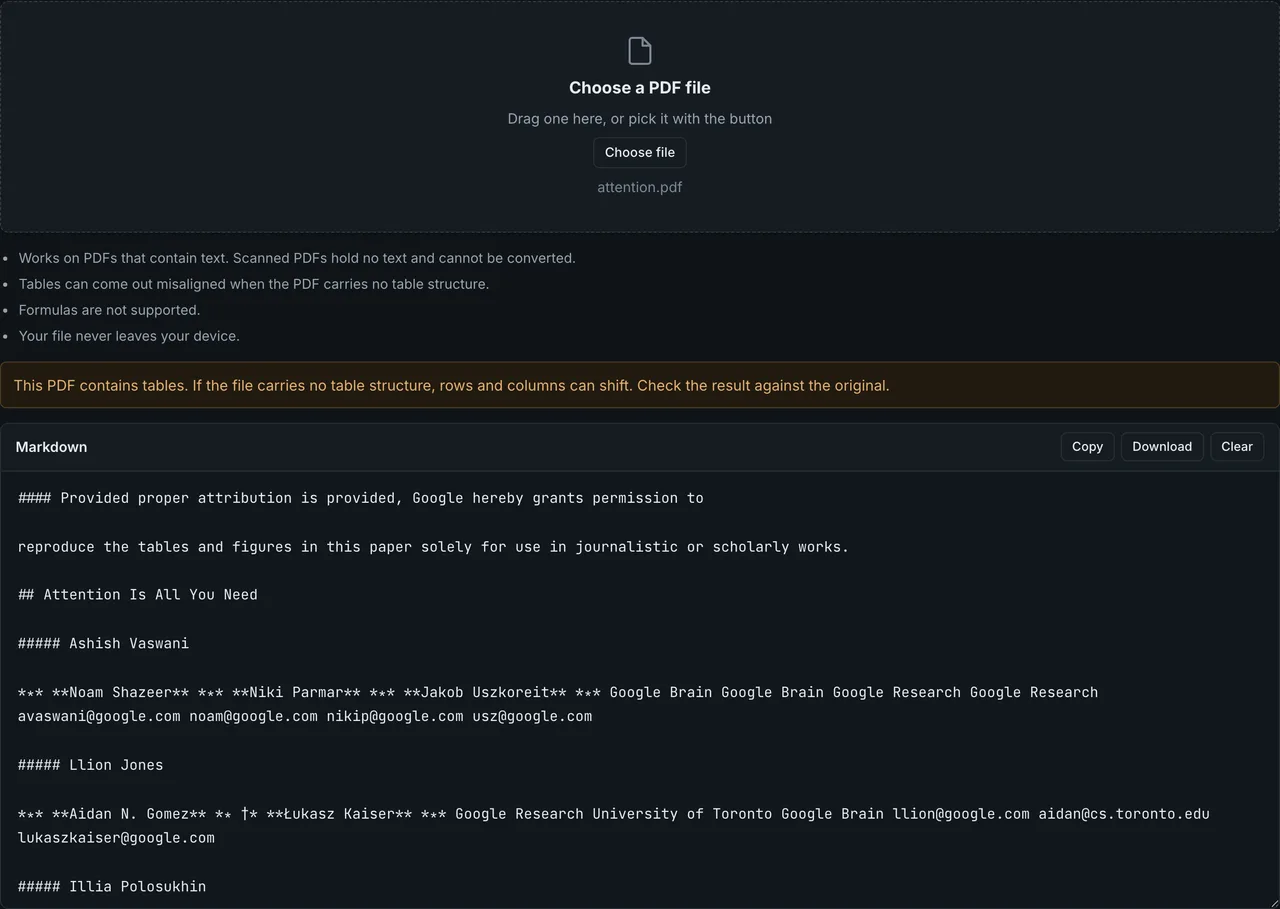
Task: Click the line containing '**Aidan N. Gomez**'
Action: tap(614, 814)
